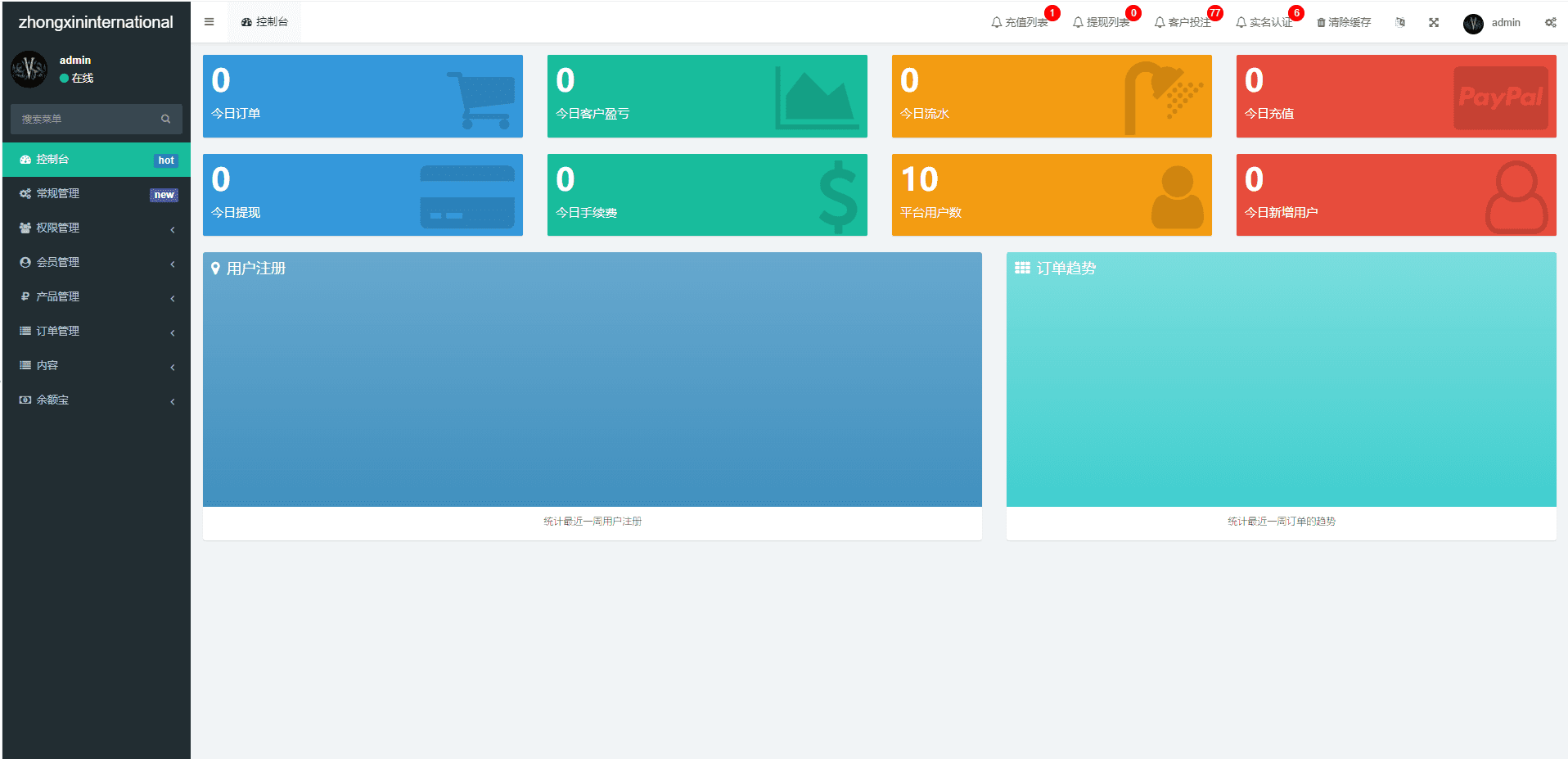
Task: Open 实名认证 notifications
Action: (1264, 22)
